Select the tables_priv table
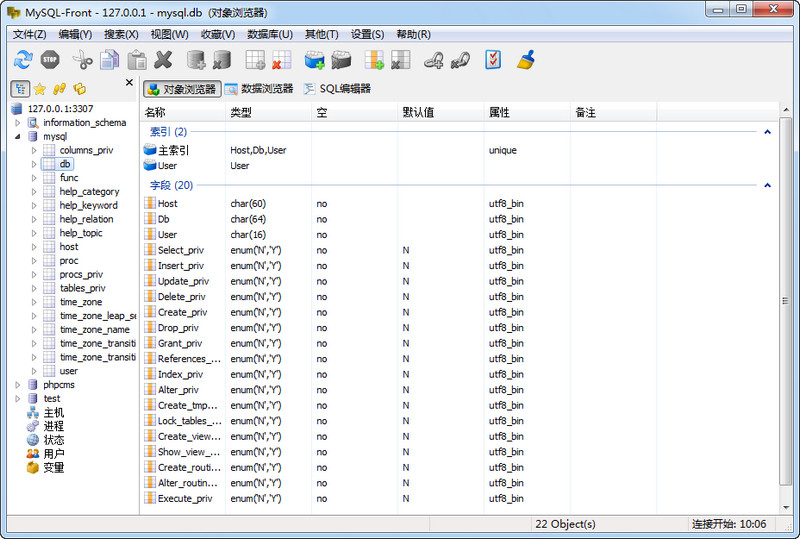The width and height of the screenshot is (800, 539). click(x=82, y=288)
